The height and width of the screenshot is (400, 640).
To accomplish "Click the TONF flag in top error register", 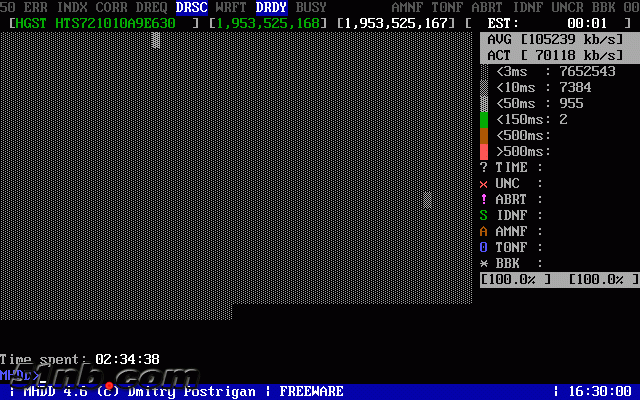I will [447, 7].
